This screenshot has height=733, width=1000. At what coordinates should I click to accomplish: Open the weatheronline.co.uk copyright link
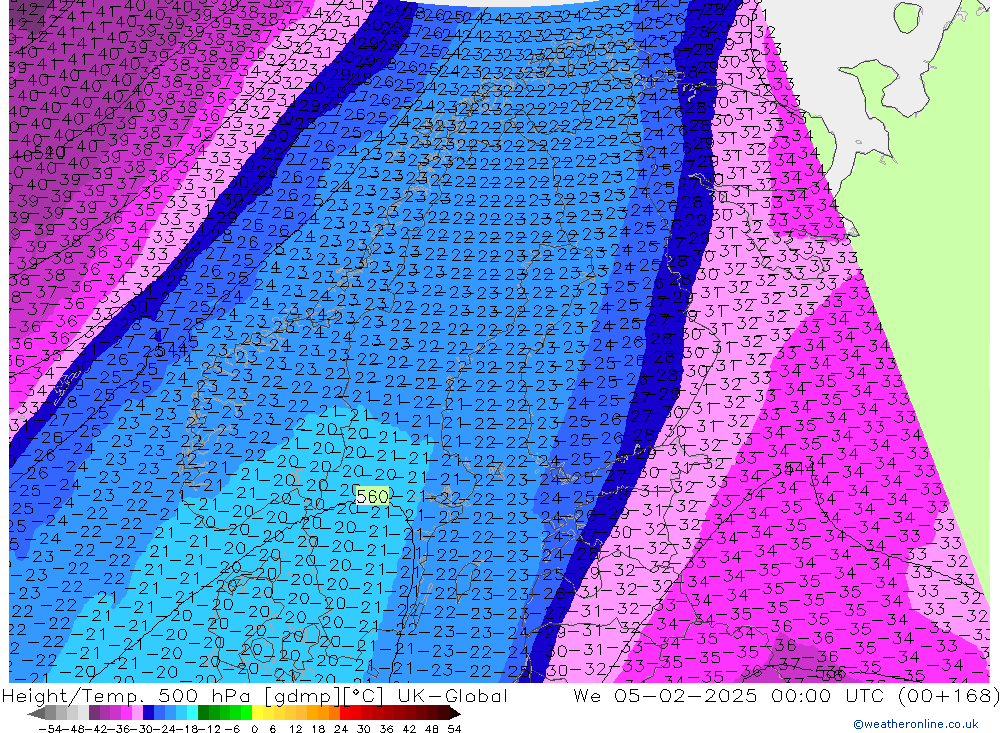tap(916, 724)
